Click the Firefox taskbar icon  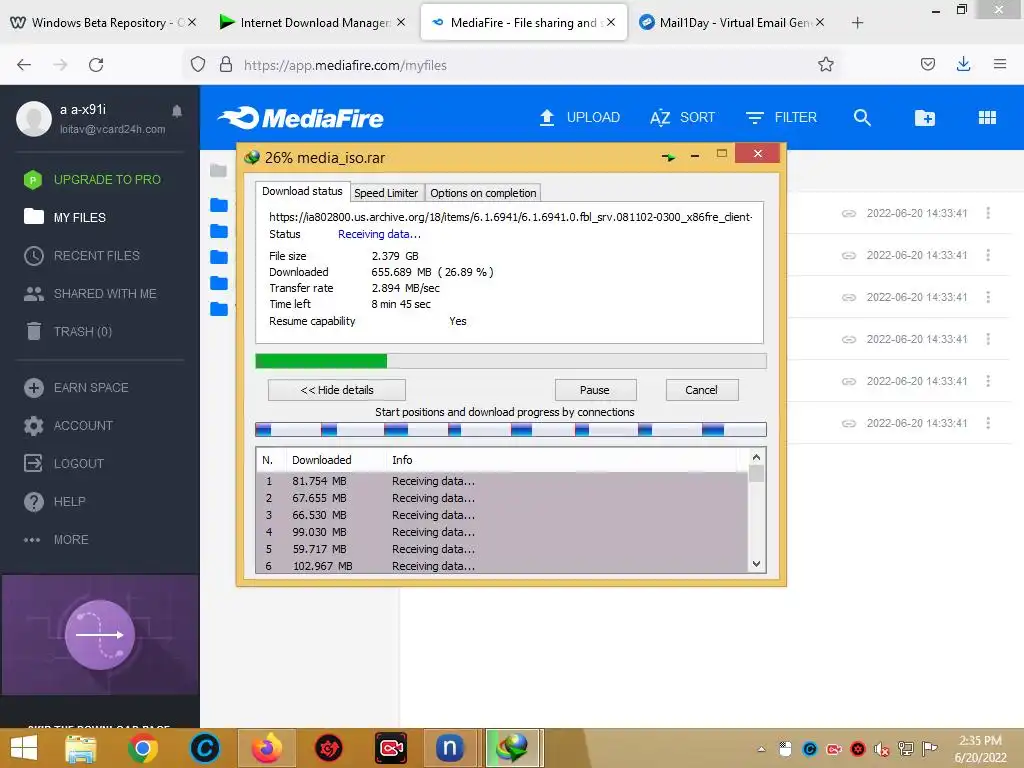coord(267,748)
